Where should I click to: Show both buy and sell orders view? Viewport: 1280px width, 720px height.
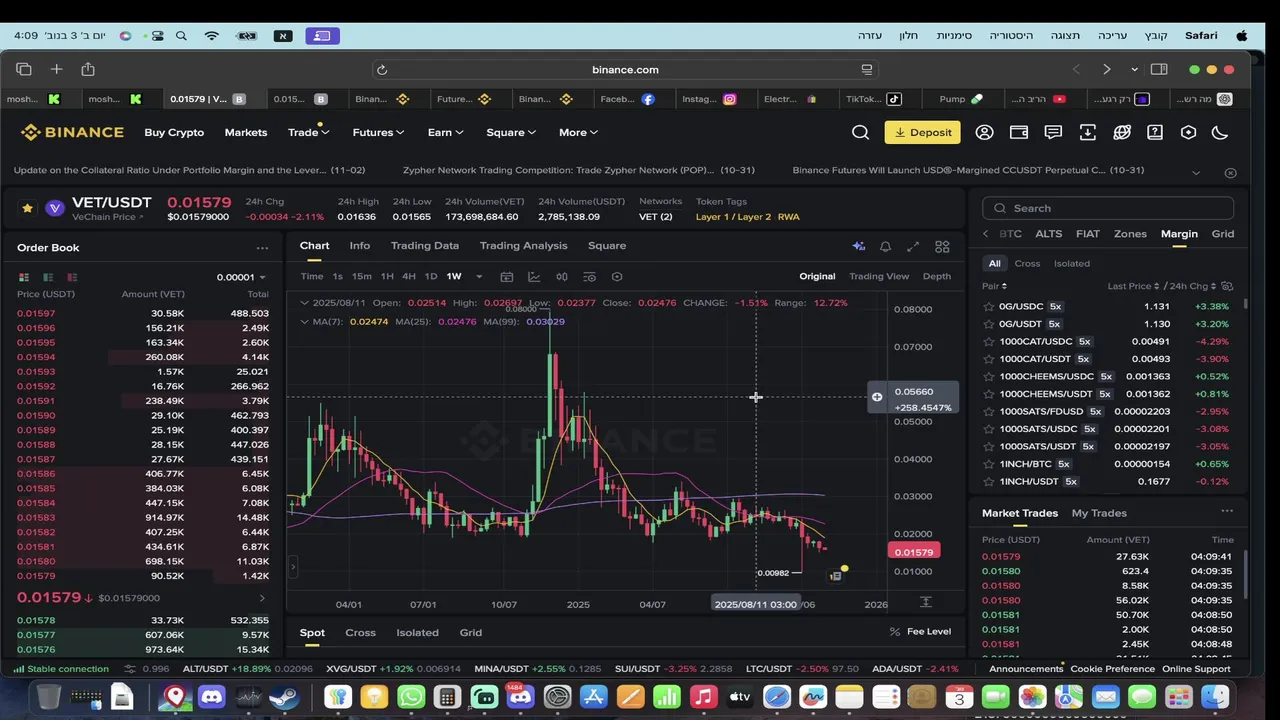23,277
